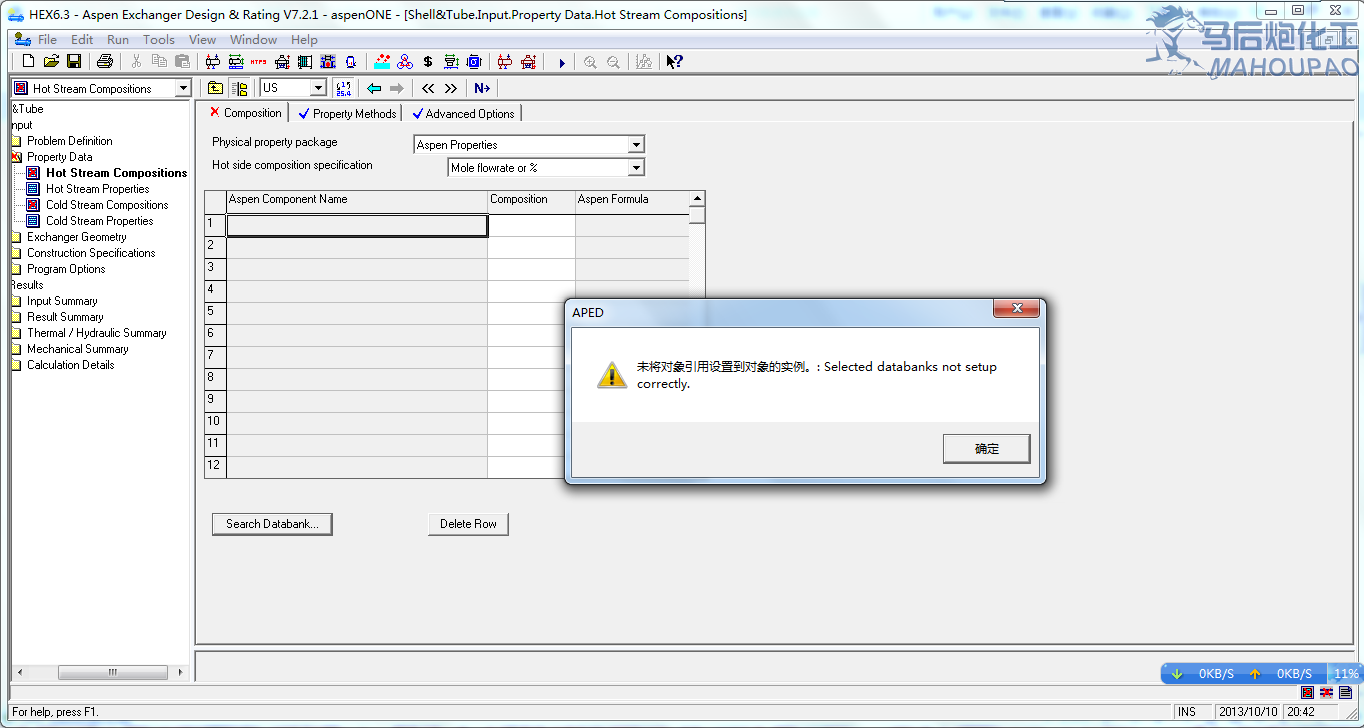The height and width of the screenshot is (728, 1364).
Task: Open the Edit menu
Action: pos(82,40)
